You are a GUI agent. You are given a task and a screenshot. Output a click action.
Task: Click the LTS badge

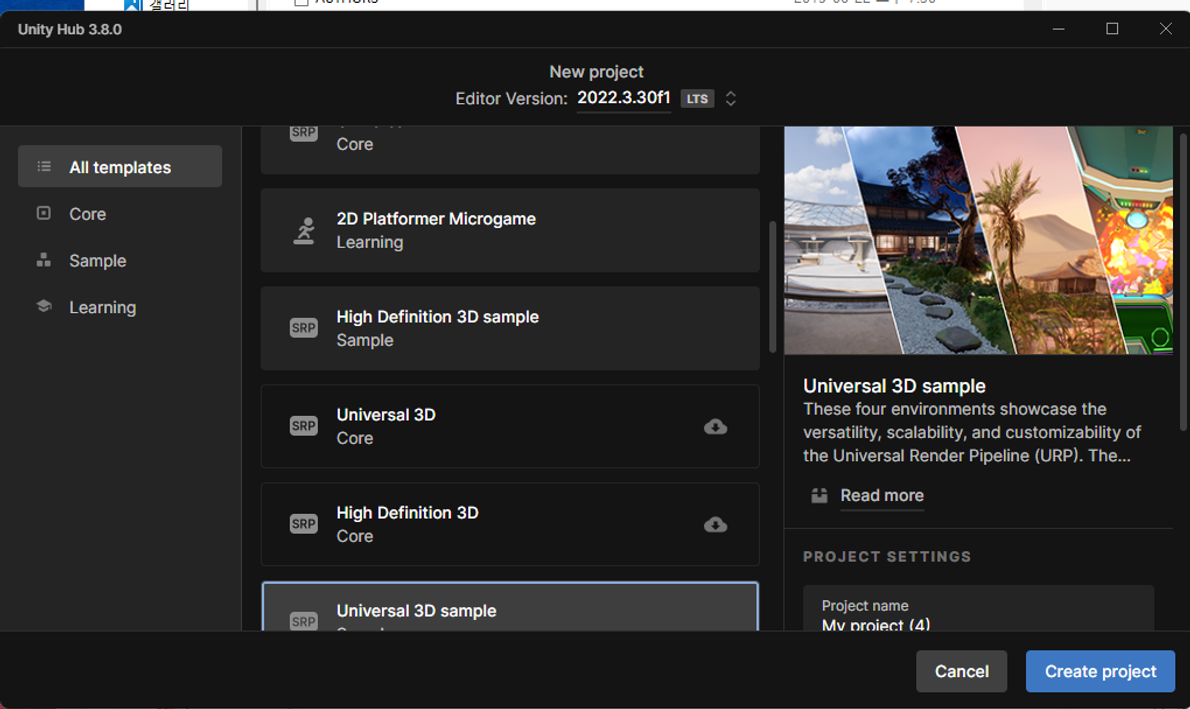(x=697, y=99)
